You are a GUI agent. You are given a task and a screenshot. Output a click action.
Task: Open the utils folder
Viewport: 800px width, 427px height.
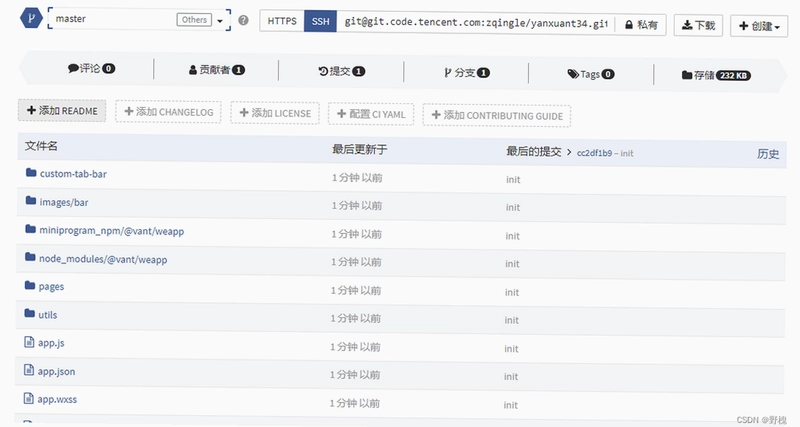47,315
